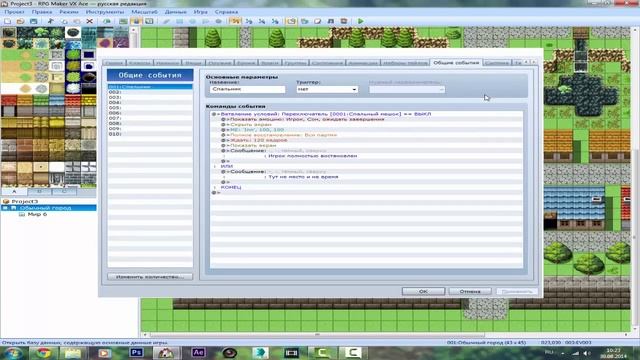The image size is (640, 360).
Task: Click the Delete (X) toolbar icon
Action: coord(89,21)
